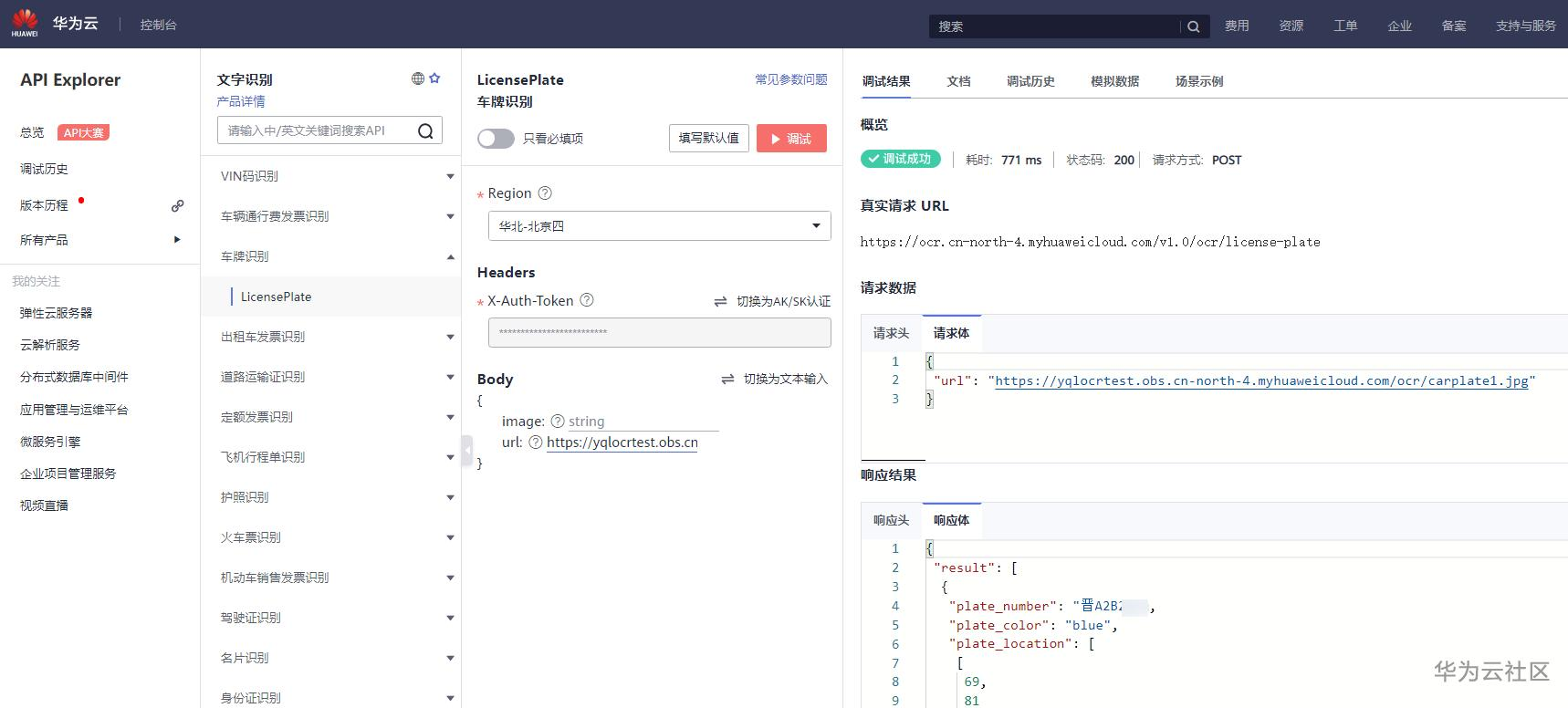Open 备案 in the top menu
1568x708 pixels.
pyautogui.click(x=1454, y=26)
